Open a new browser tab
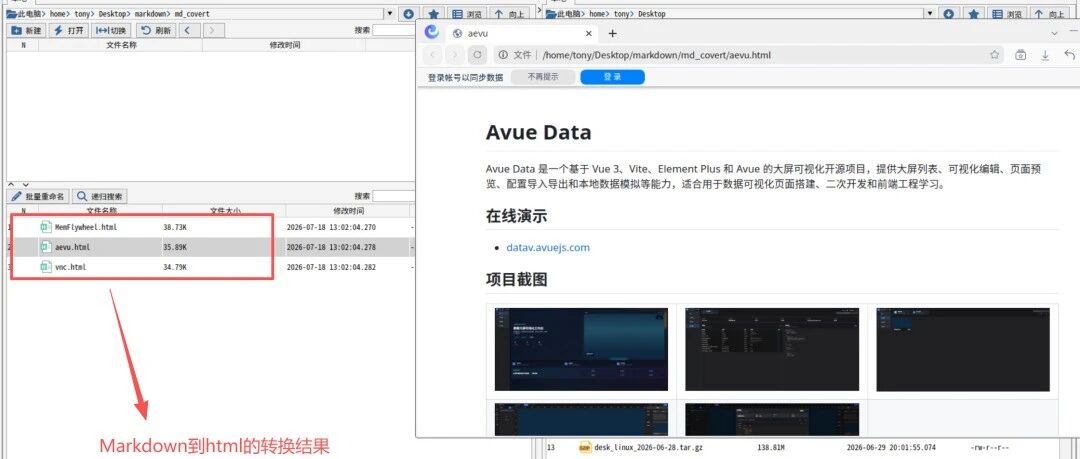The width and height of the screenshot is (1080, 459). click(x=612, y=33)
